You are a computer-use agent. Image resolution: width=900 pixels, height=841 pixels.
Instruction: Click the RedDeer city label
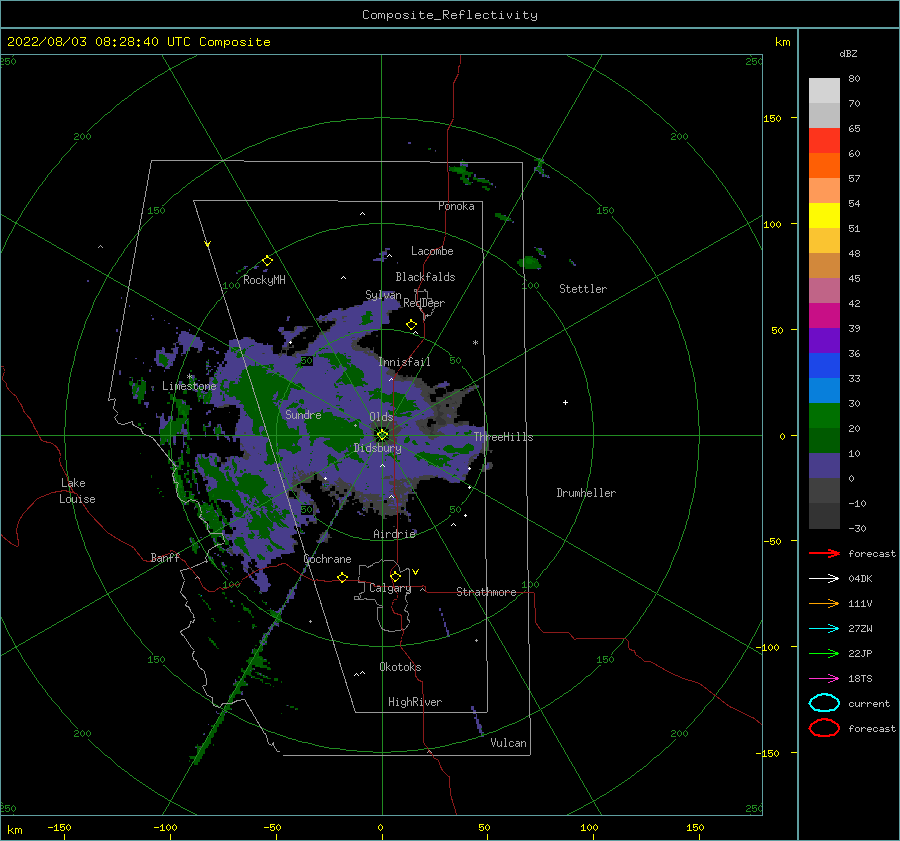pyautogui.click(x=424, y=303)
